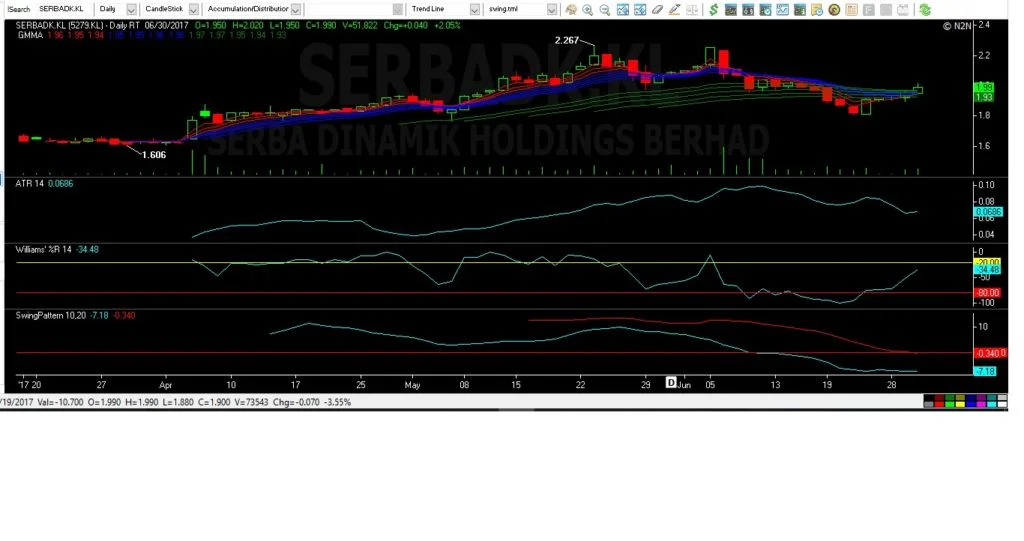Click the green dollar sign icon
Viewport: 1024px width, 541px height.
714,10
